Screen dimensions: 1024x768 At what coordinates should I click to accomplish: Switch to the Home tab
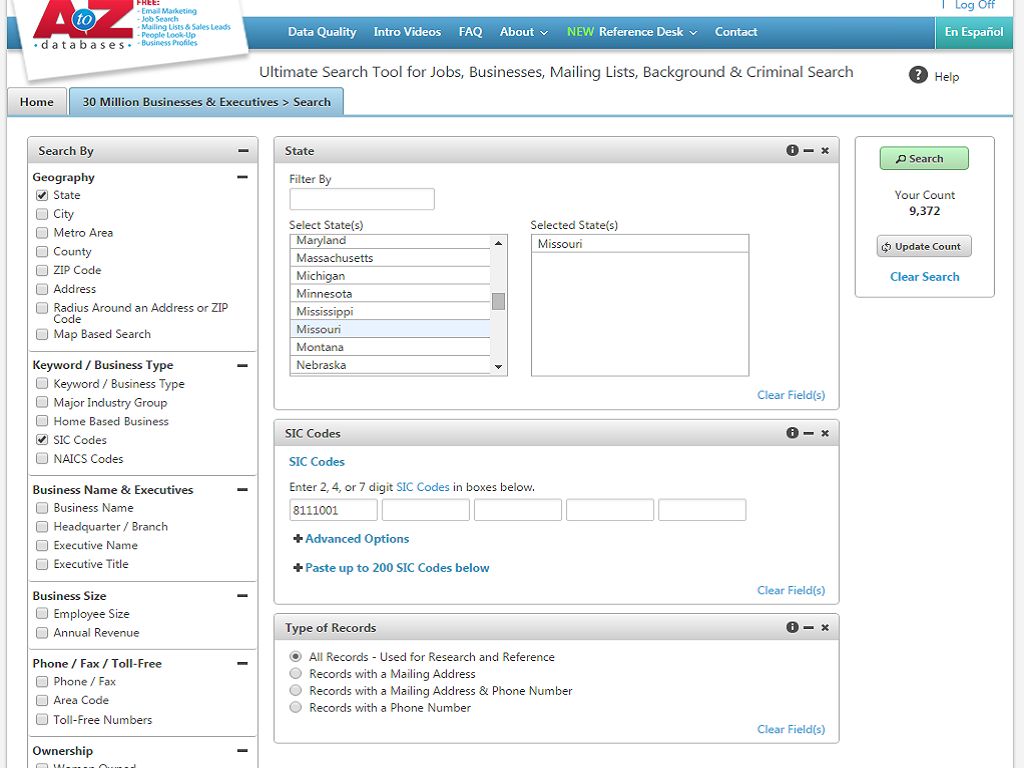pos(37,102)
